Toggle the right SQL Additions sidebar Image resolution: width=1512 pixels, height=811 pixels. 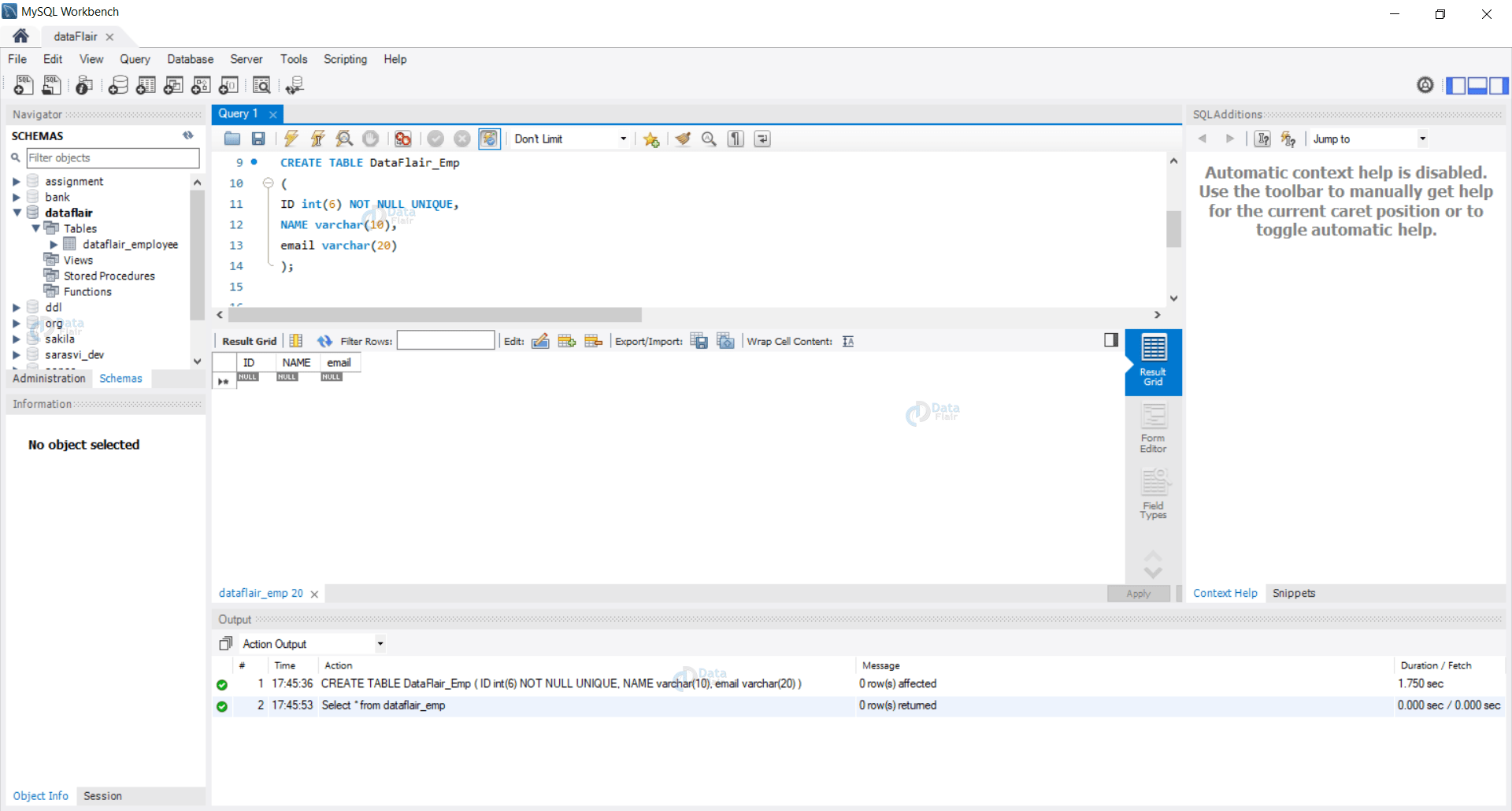pyautogui.click(x=1499, y=85)
